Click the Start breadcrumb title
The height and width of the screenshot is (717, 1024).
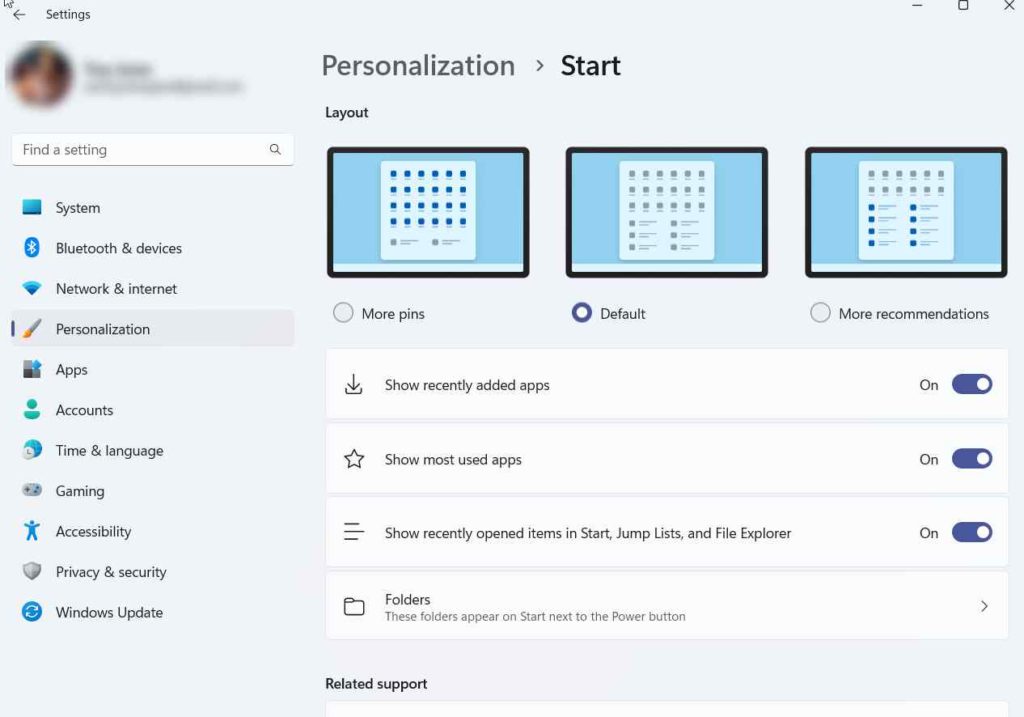590,66
